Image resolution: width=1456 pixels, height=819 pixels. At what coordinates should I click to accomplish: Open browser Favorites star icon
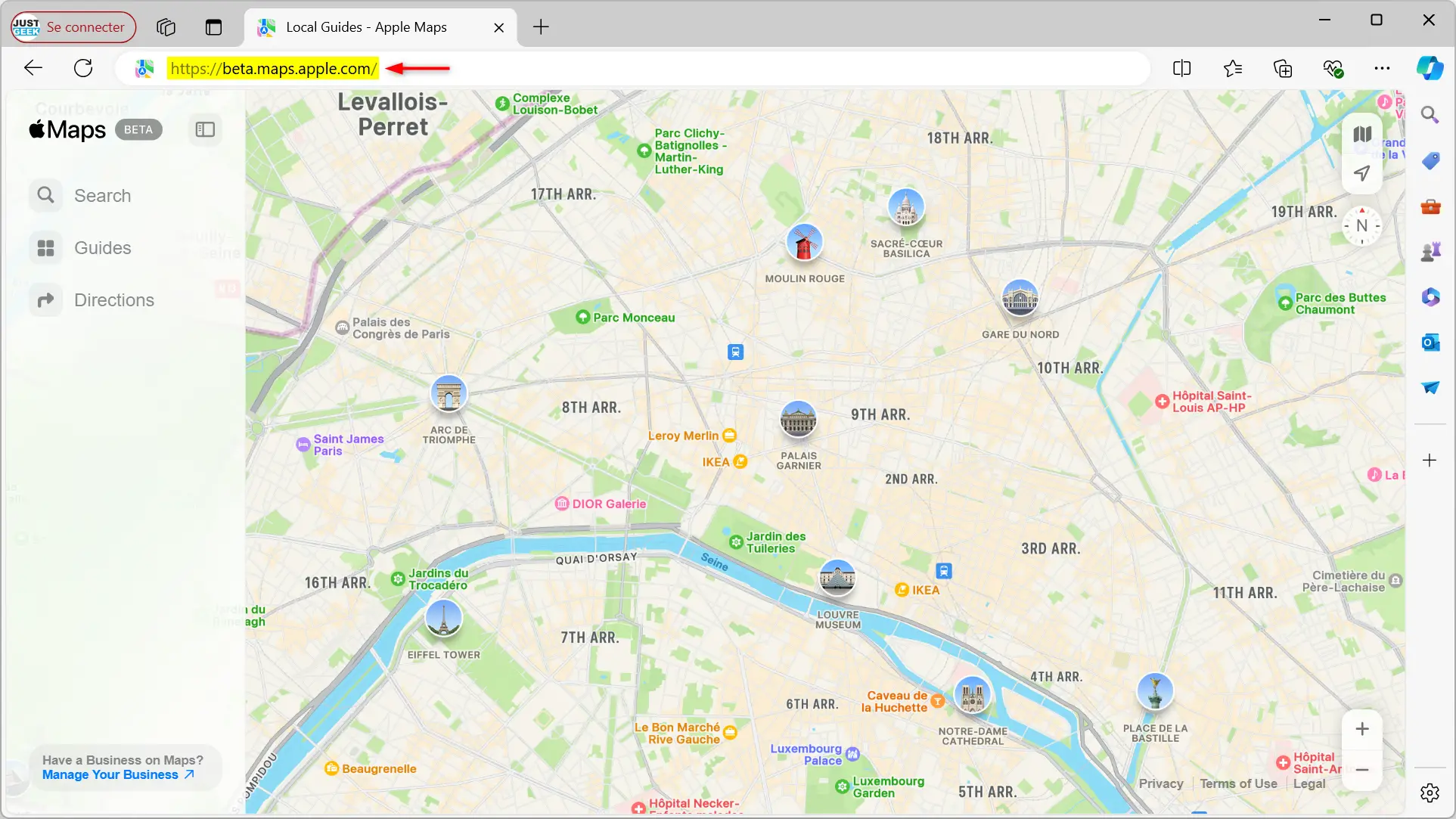tap(1233, 69)
